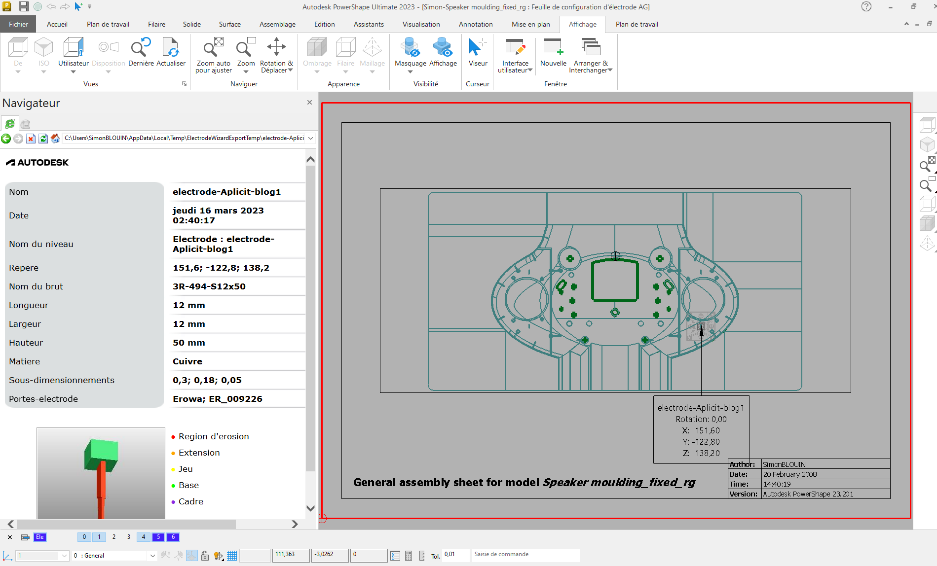Click the browser Home icon

pyautogui.click(x=56, y=139)
